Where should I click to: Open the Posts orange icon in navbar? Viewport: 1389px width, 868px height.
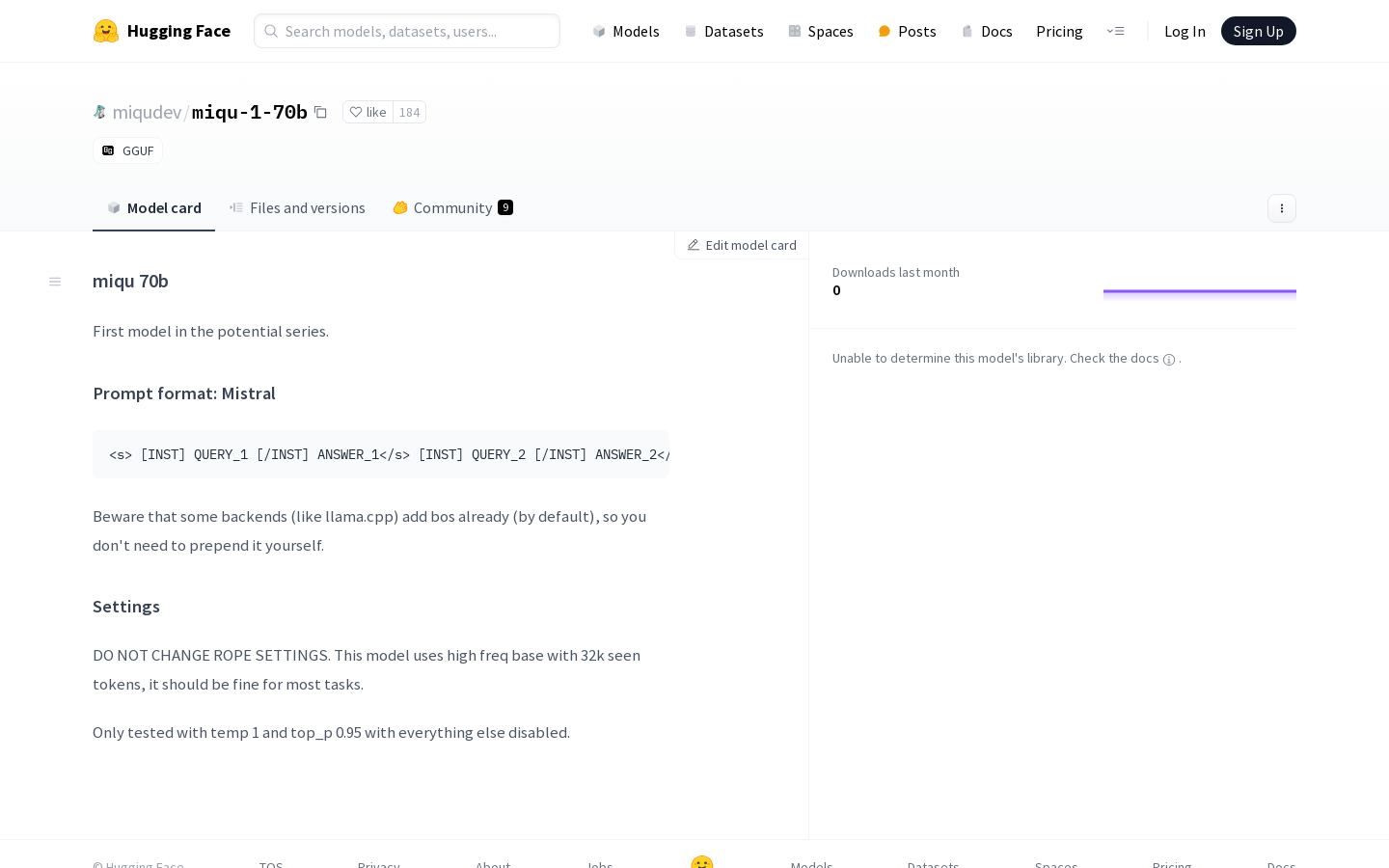(x=885, y=31)
